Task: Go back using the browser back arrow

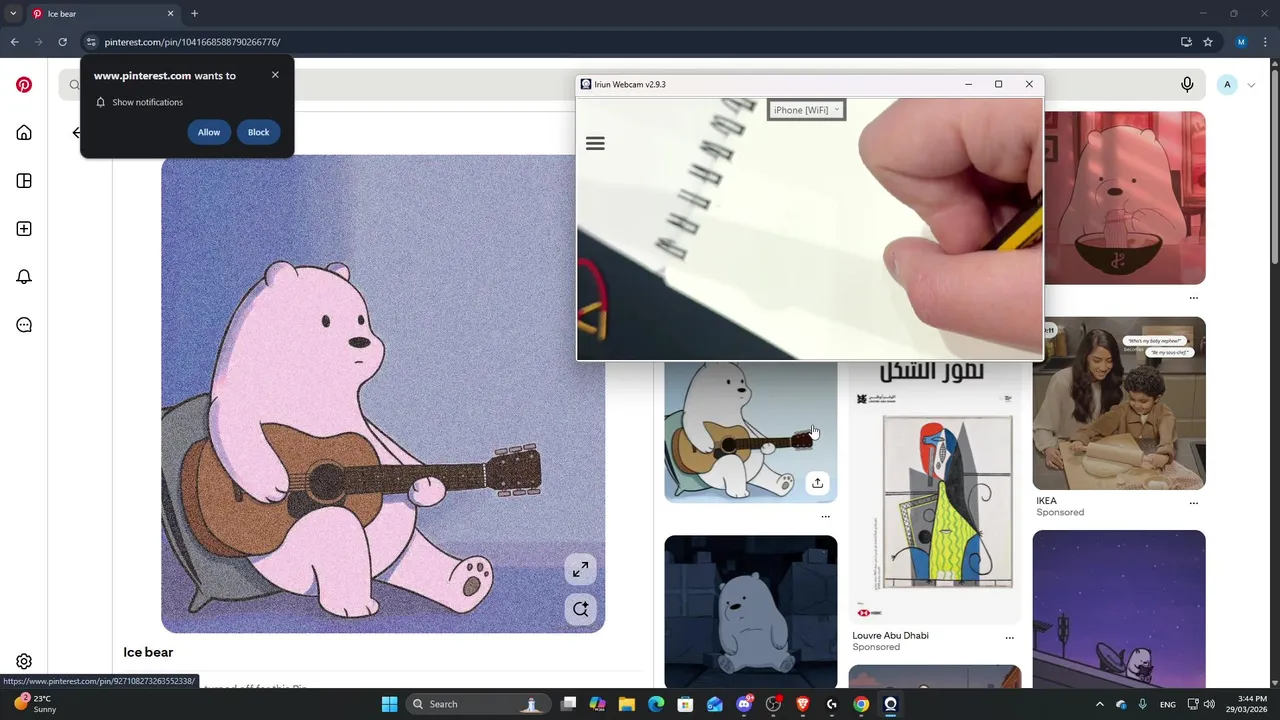Action: [x=14, y=42]
